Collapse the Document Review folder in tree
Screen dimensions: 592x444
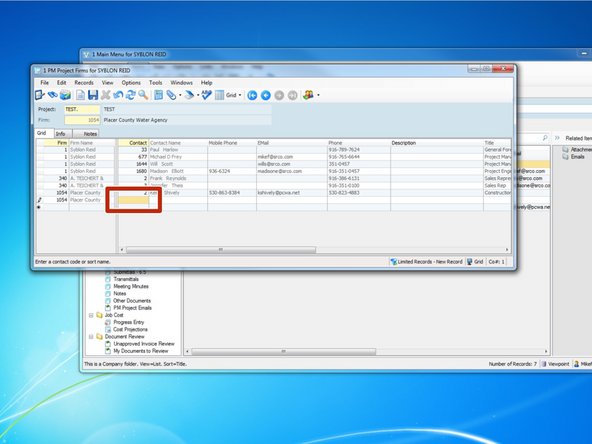(91, 336)
